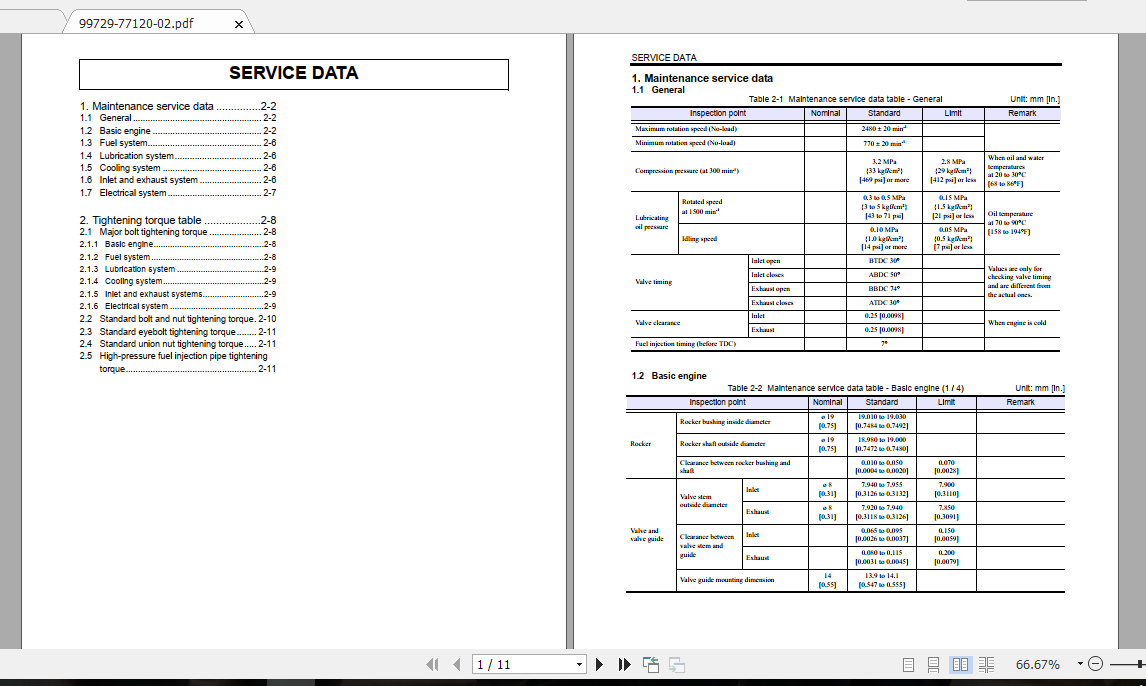Close the 99729-77120-02.pdf tab
This screenshot has height=686, width=1146.
[x=237, y=21]
